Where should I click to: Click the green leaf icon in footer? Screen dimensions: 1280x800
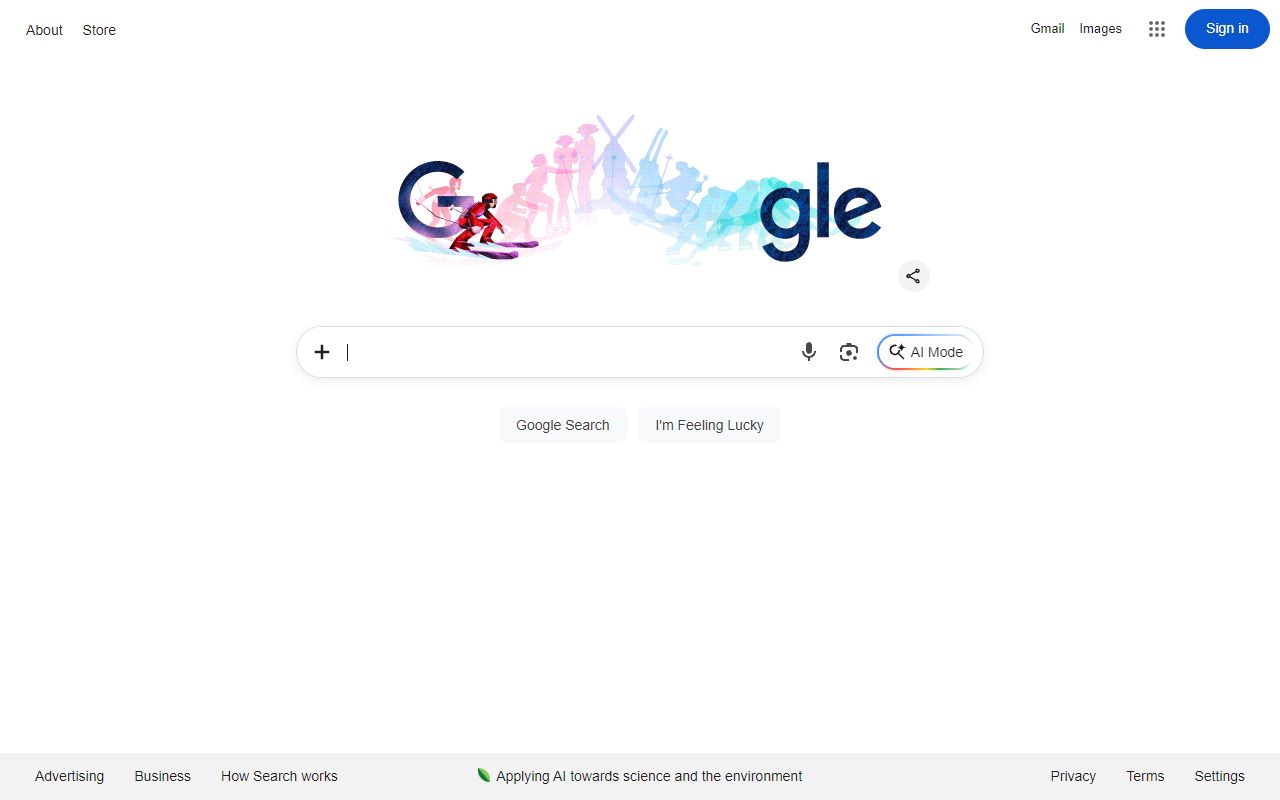tap(484, 775)
